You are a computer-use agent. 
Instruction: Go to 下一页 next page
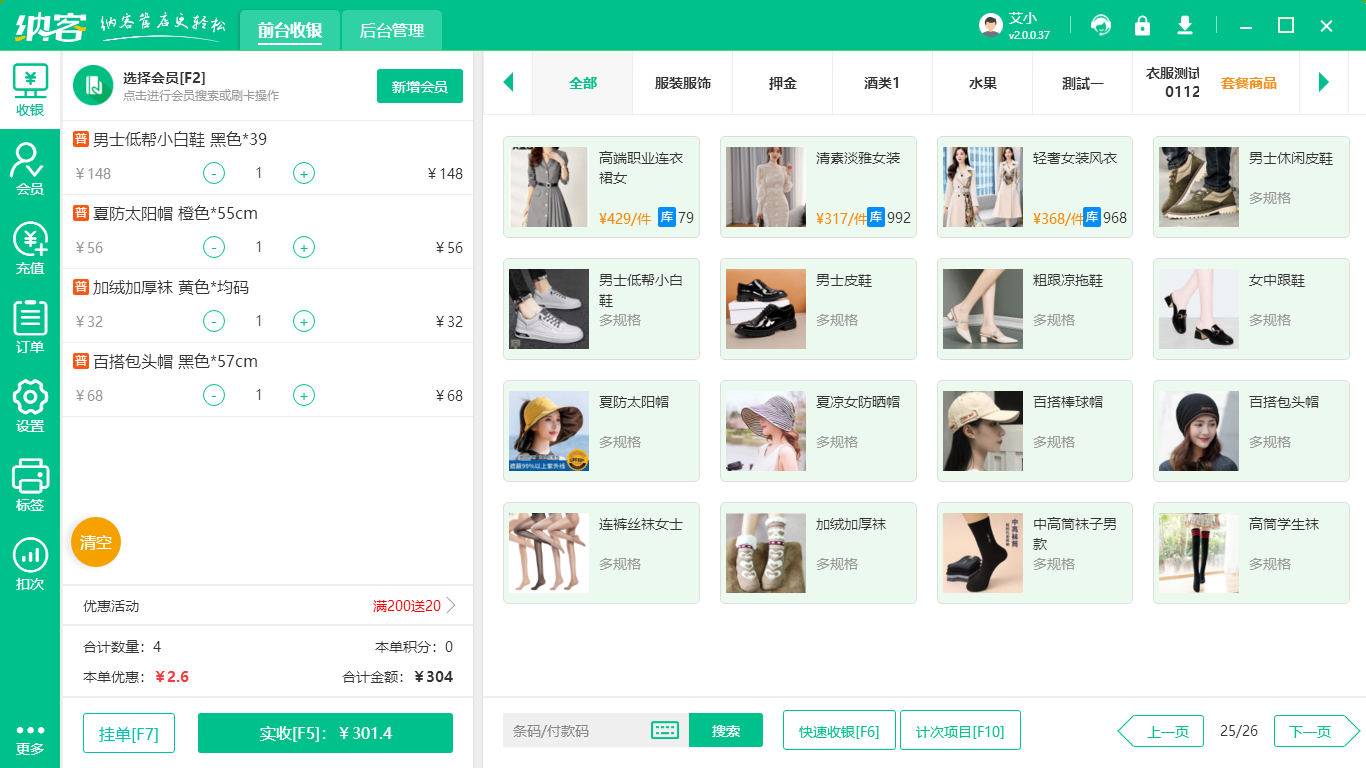click(x=1317, y=731)
